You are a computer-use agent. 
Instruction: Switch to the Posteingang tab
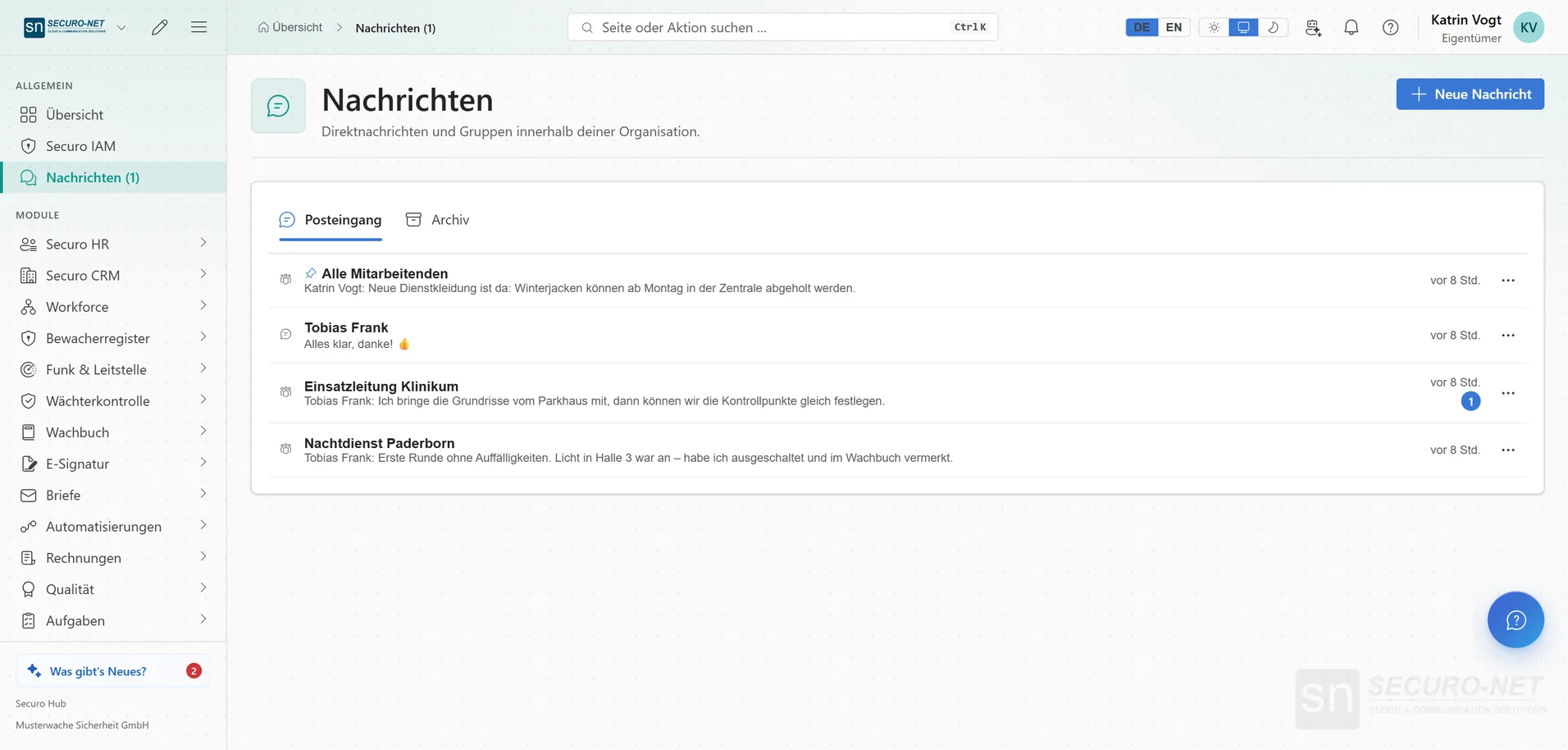click(x=330, y=220)
